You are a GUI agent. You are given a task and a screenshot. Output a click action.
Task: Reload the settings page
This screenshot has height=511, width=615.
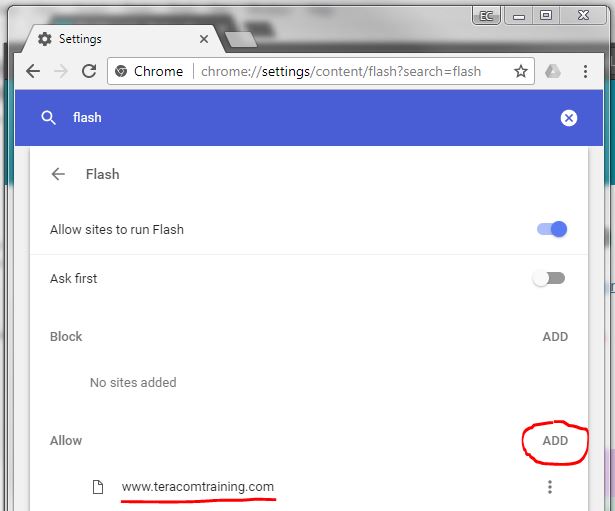pyautogui.click(x=89, y=71)
